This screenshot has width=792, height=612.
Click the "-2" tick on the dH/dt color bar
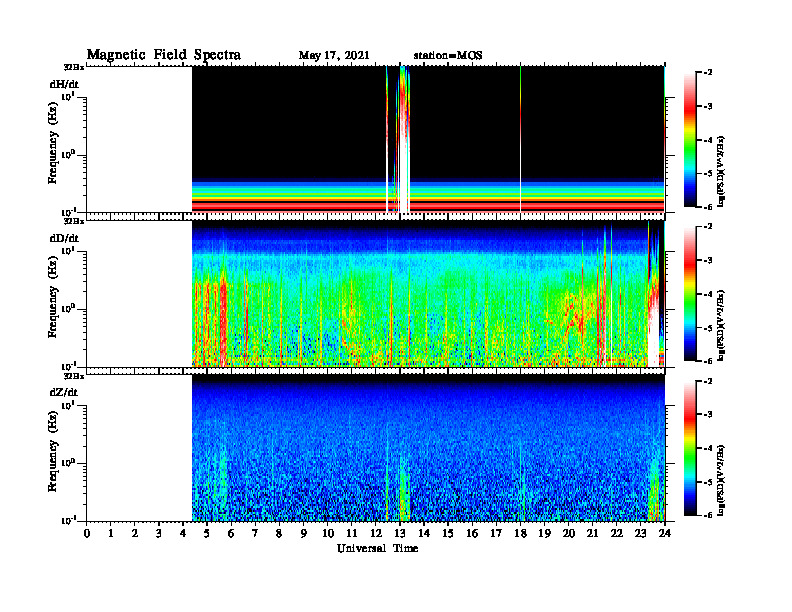708,73
